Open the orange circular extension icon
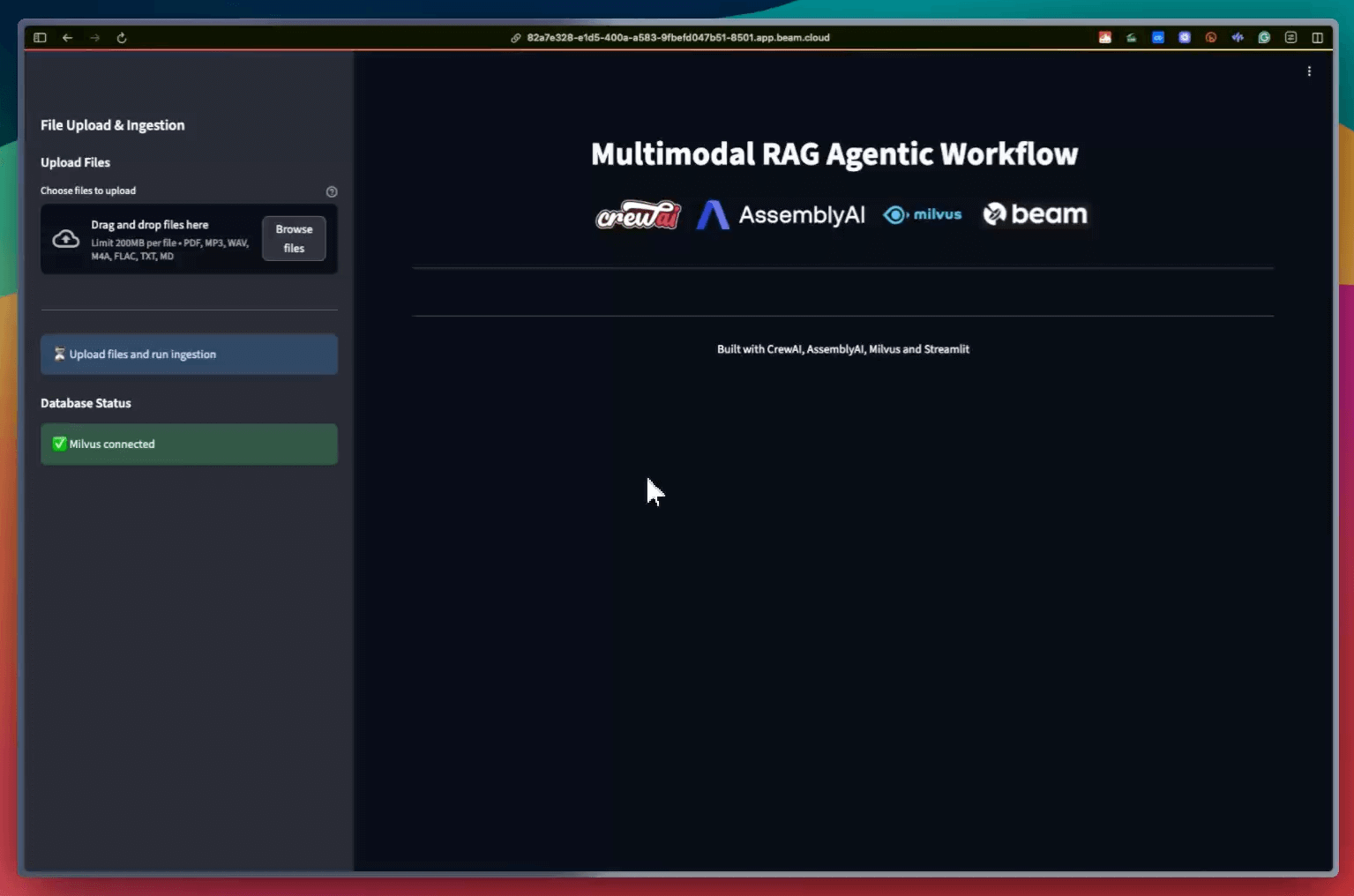This screenshot has width=1354, height=896. (x=1211, y=37)
